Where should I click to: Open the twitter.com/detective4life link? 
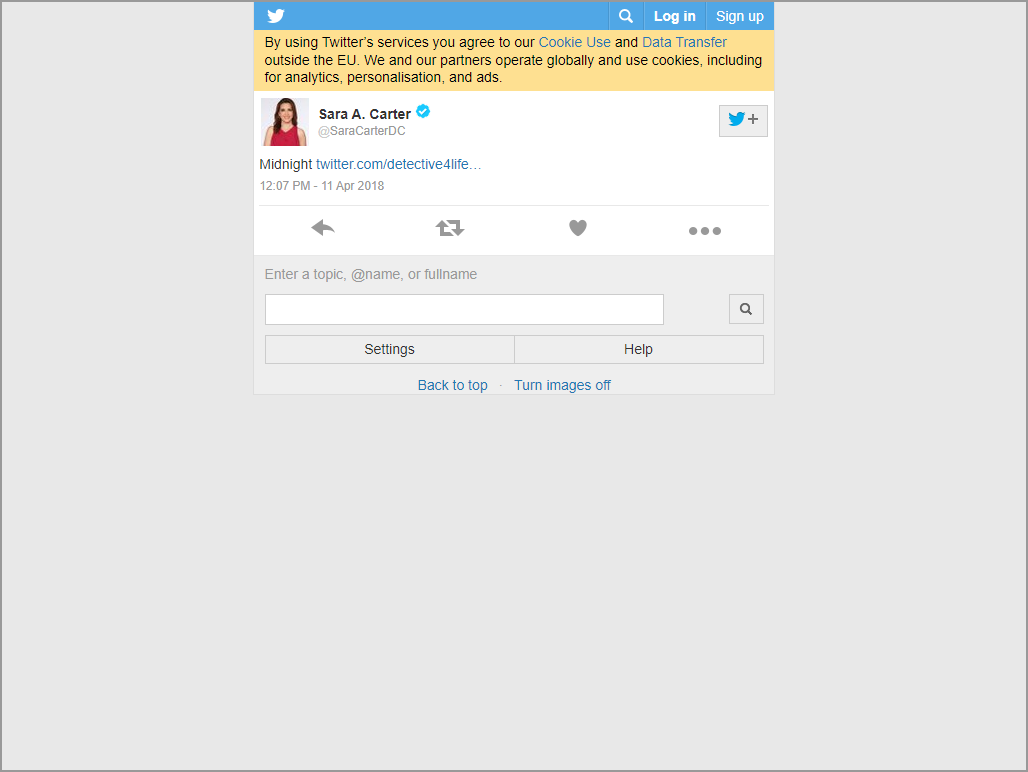(x=399, y=164)
